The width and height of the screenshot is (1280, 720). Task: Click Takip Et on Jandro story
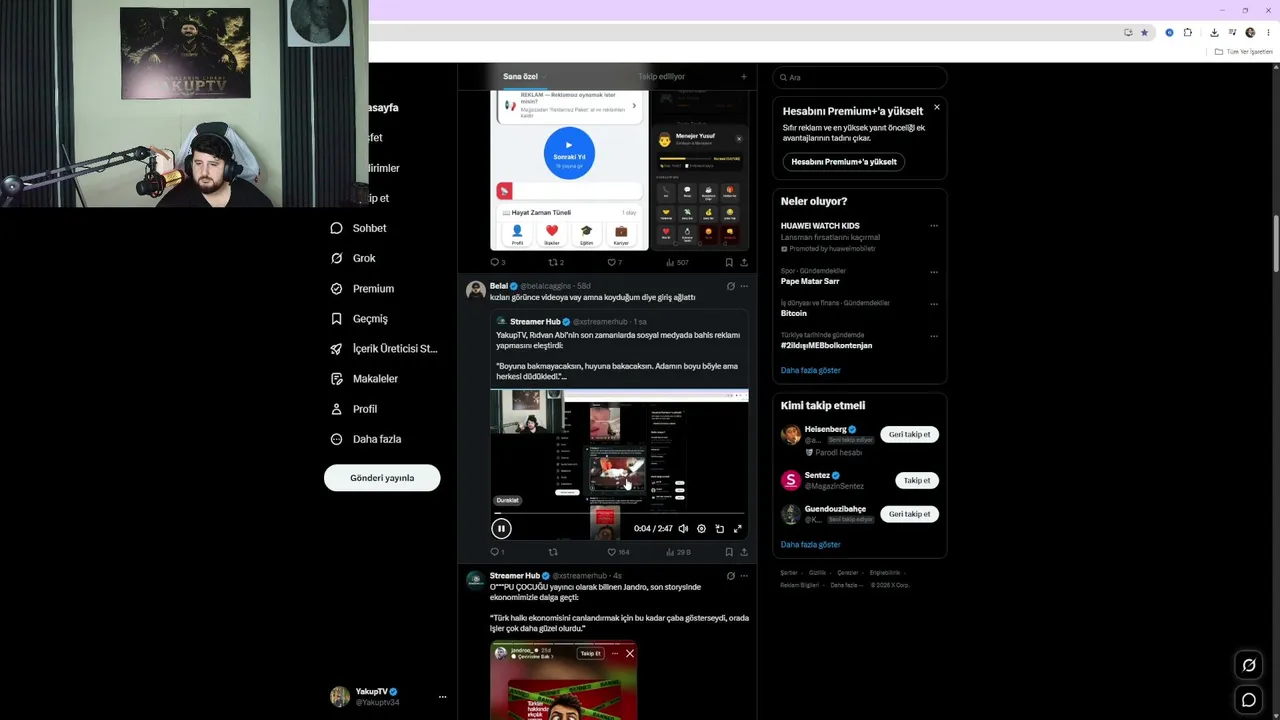point(591,653)
